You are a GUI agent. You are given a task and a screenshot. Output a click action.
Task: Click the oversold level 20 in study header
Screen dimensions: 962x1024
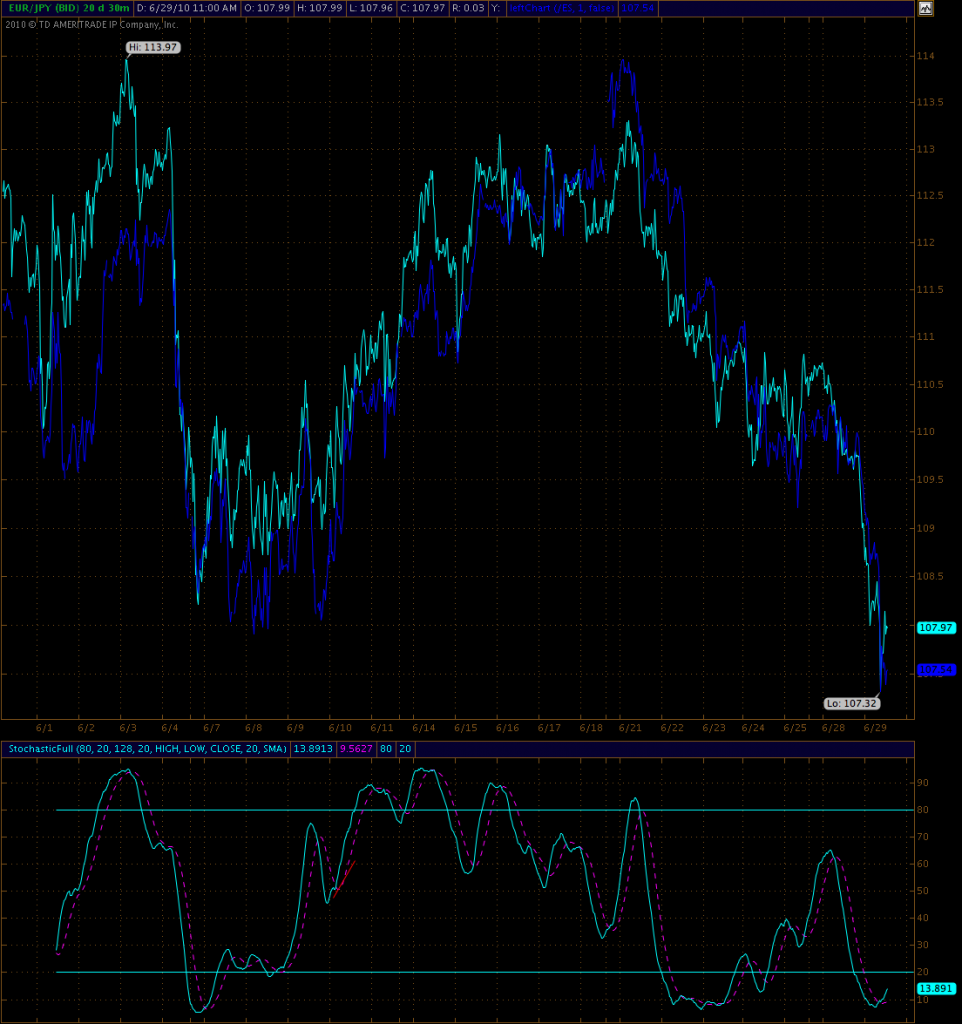(x=405, y=748)
